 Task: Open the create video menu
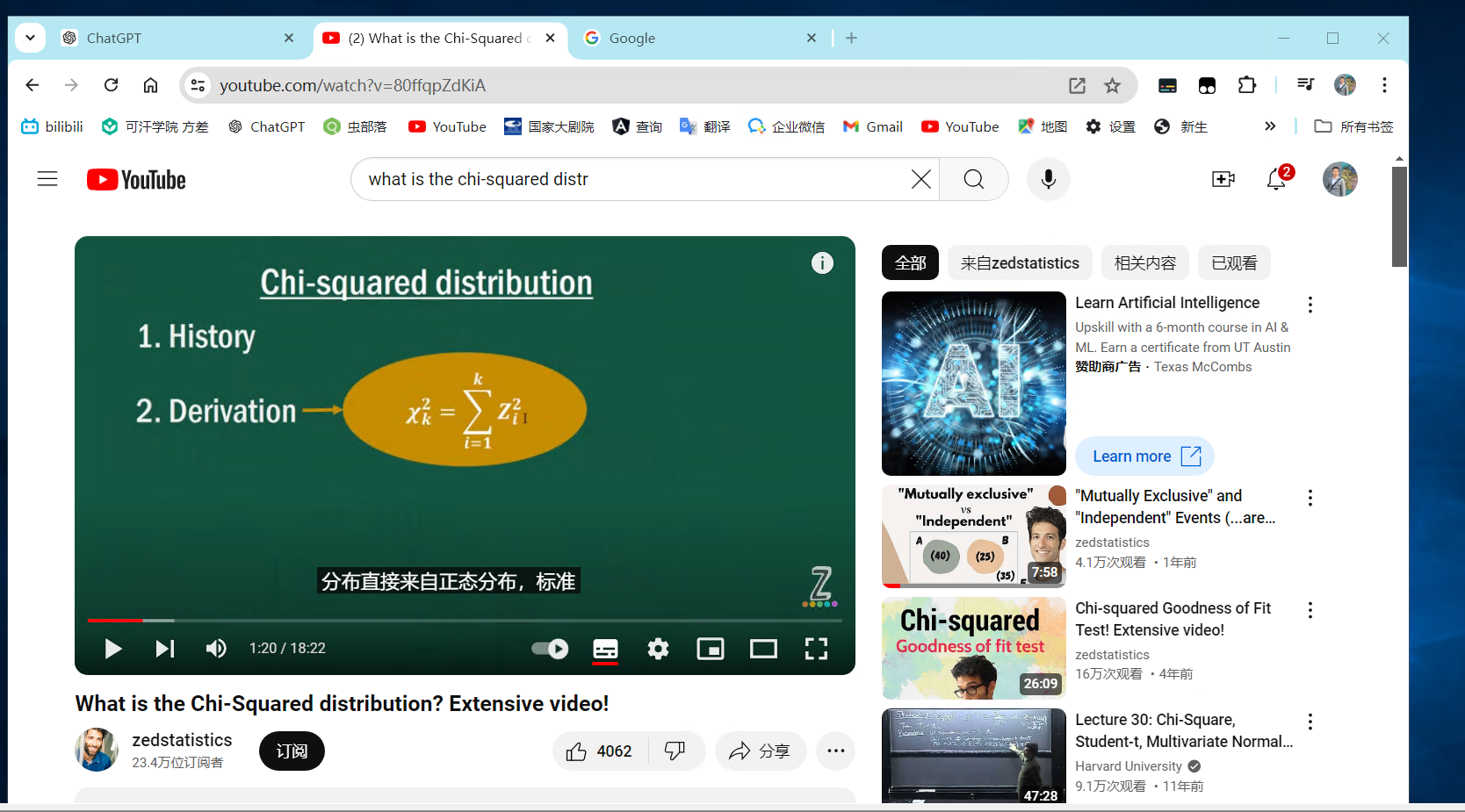click(1223, 179)
